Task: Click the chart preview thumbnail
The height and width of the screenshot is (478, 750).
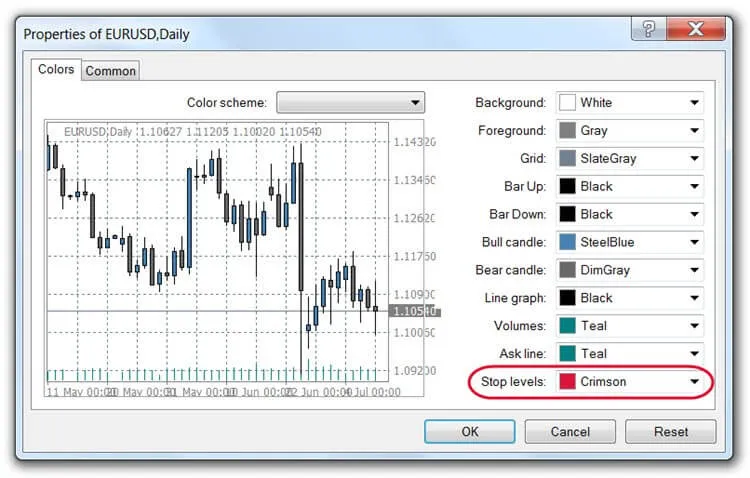Action: pyautogui.click(x=234, y=258)
